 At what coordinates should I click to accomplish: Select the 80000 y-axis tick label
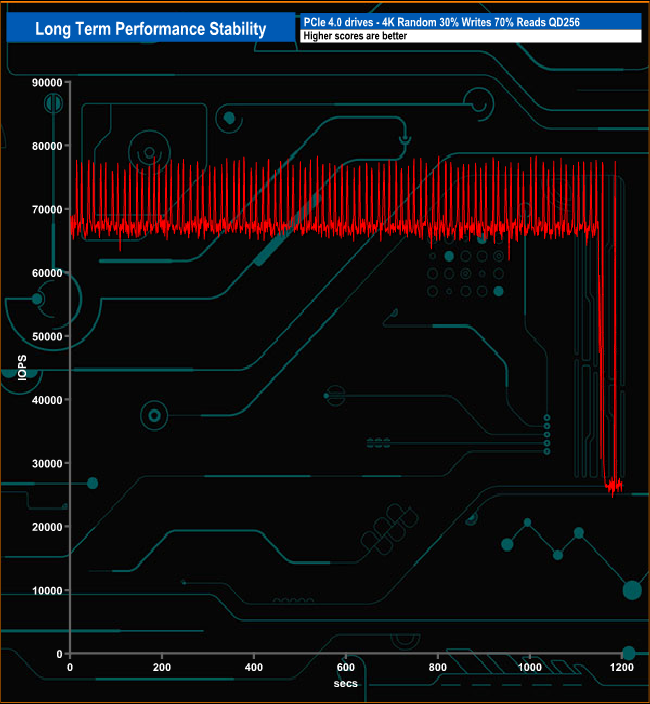[x=46, y=146]
